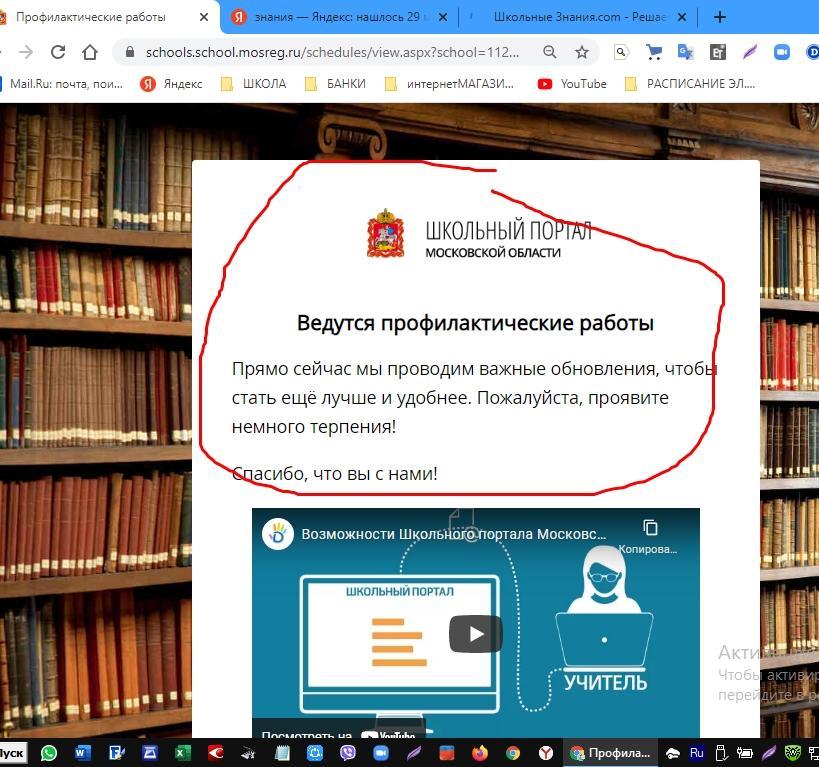Bookmark this page with the star

click(582, 52)
